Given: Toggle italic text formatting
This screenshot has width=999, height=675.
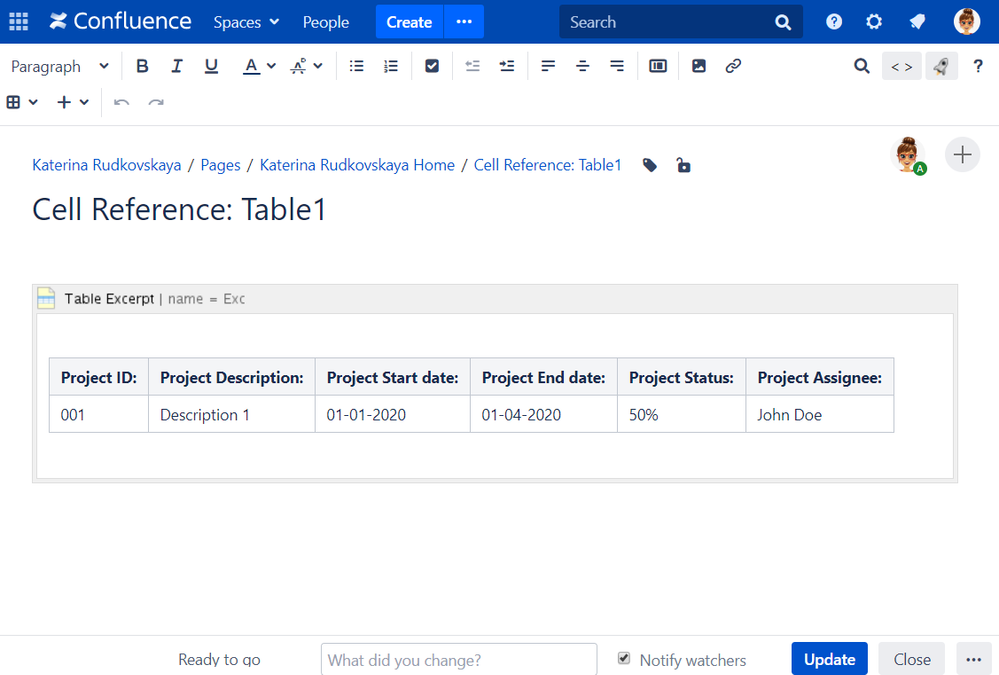Looking at the screenshot, I should point(177,66).
